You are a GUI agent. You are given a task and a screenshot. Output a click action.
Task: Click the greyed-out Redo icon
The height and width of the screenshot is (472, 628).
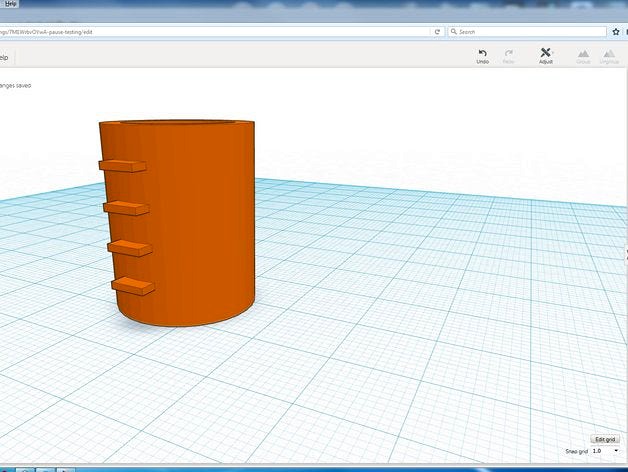pyautogui.click(x=508, y=56)
